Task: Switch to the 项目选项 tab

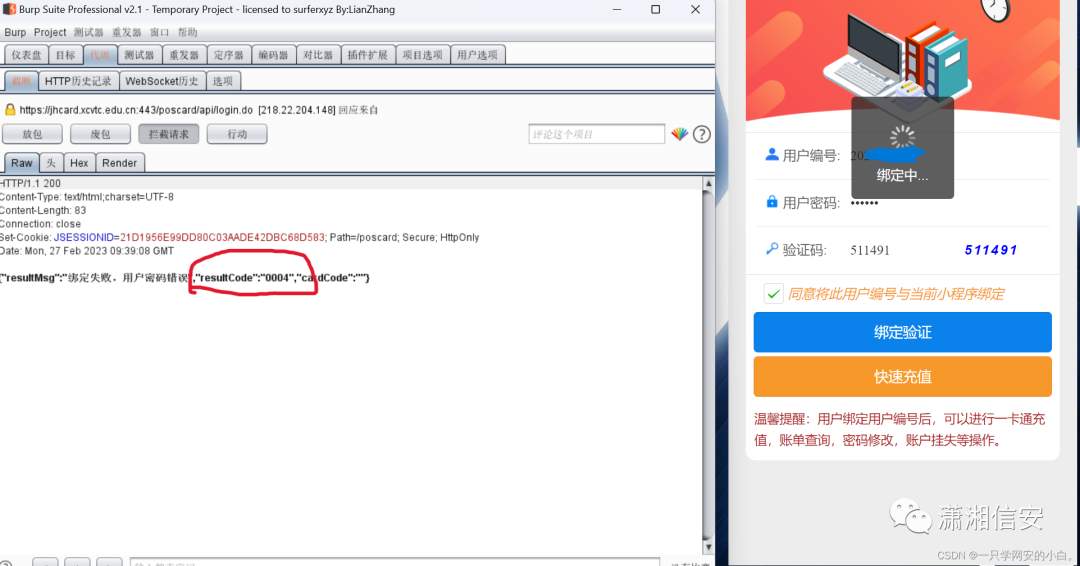Action: pos(423,55)
